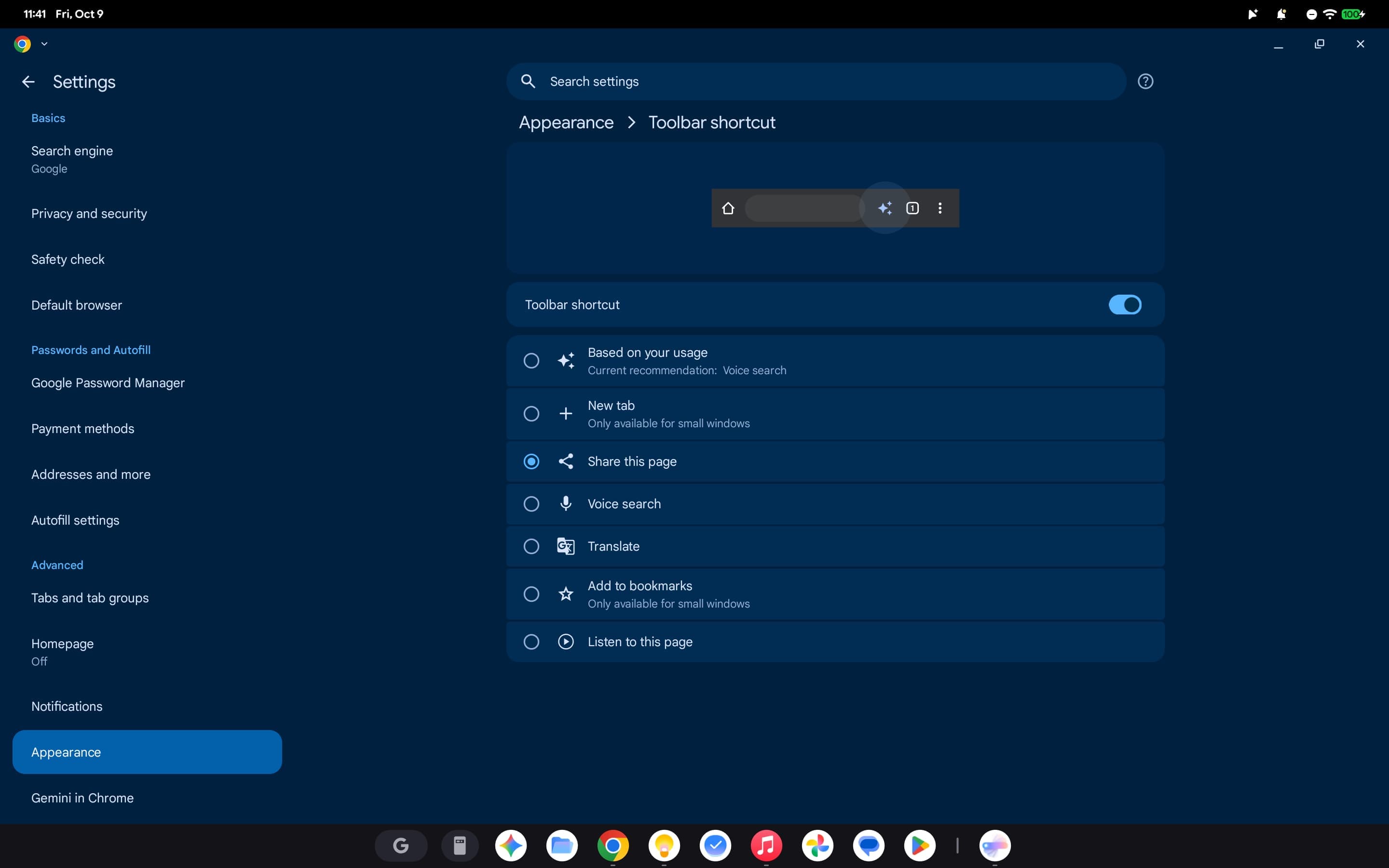This screenshot has width=1389, height=868.
Task: Expand the dropdown arrow beside Chrome logo
Action: pyautogui.click(x=44, y=44)
